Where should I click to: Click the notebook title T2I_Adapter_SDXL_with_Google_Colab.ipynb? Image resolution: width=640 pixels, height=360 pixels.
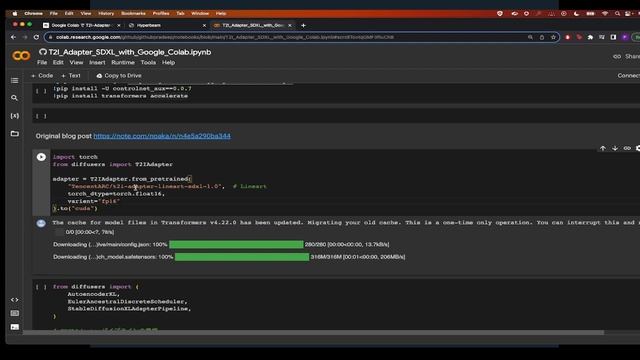tap(130, 52)
